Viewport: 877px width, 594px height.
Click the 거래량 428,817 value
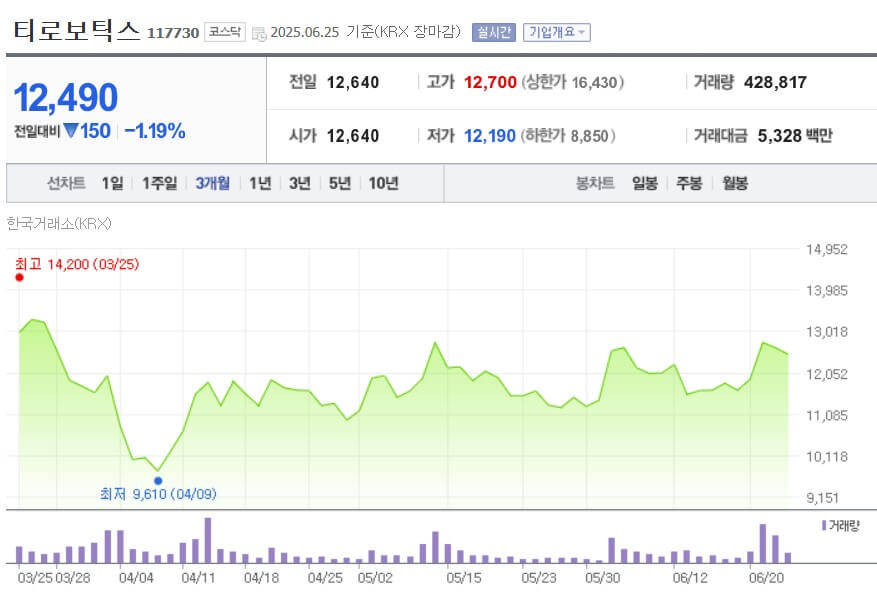pyautogui.click(x=775, y=83)
